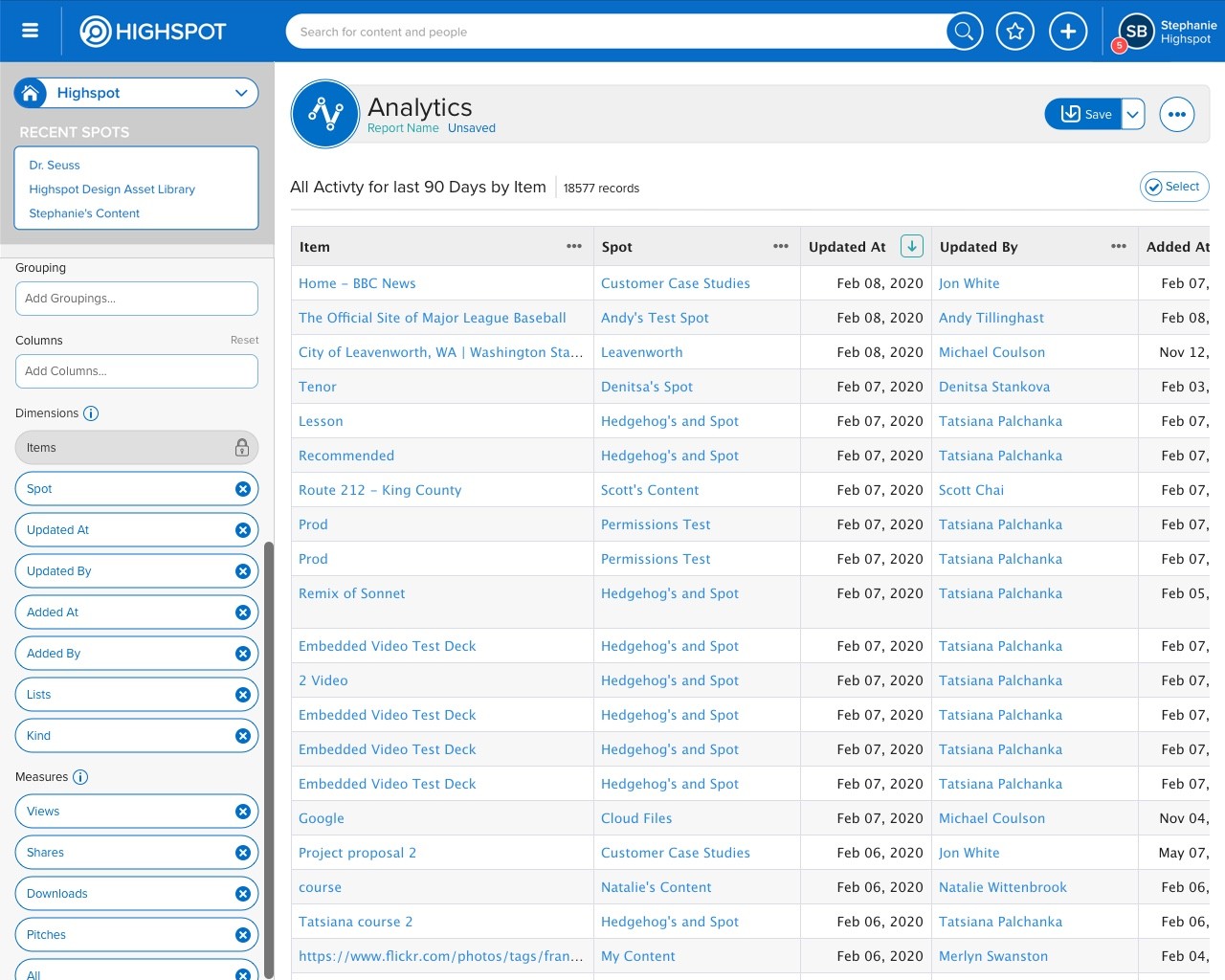Open the Home – BBC News item
The image size is (1225, 980).
tap(357, 283)
